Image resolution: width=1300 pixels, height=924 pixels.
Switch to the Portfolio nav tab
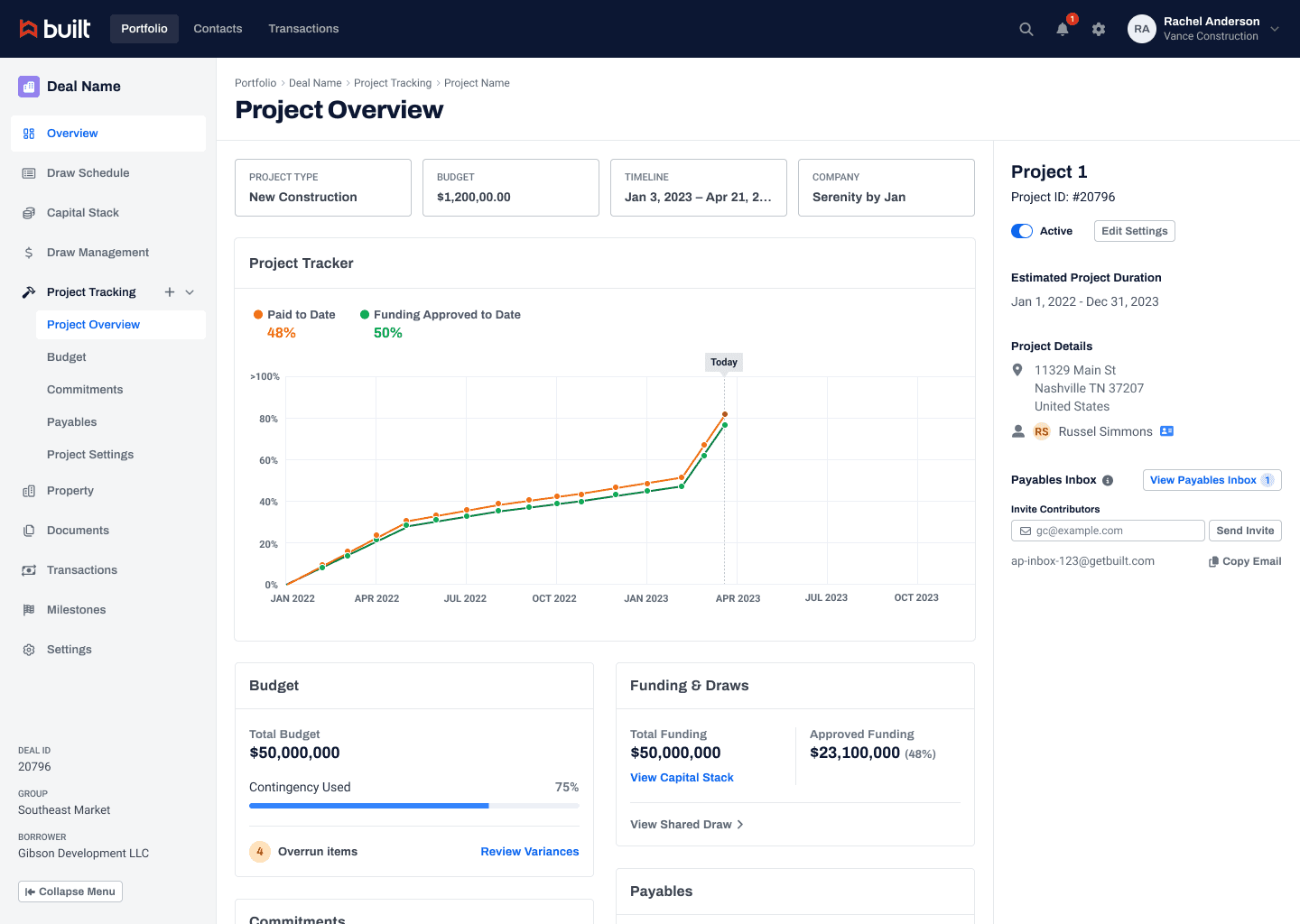pyautogui.click(x=144, y=29)
